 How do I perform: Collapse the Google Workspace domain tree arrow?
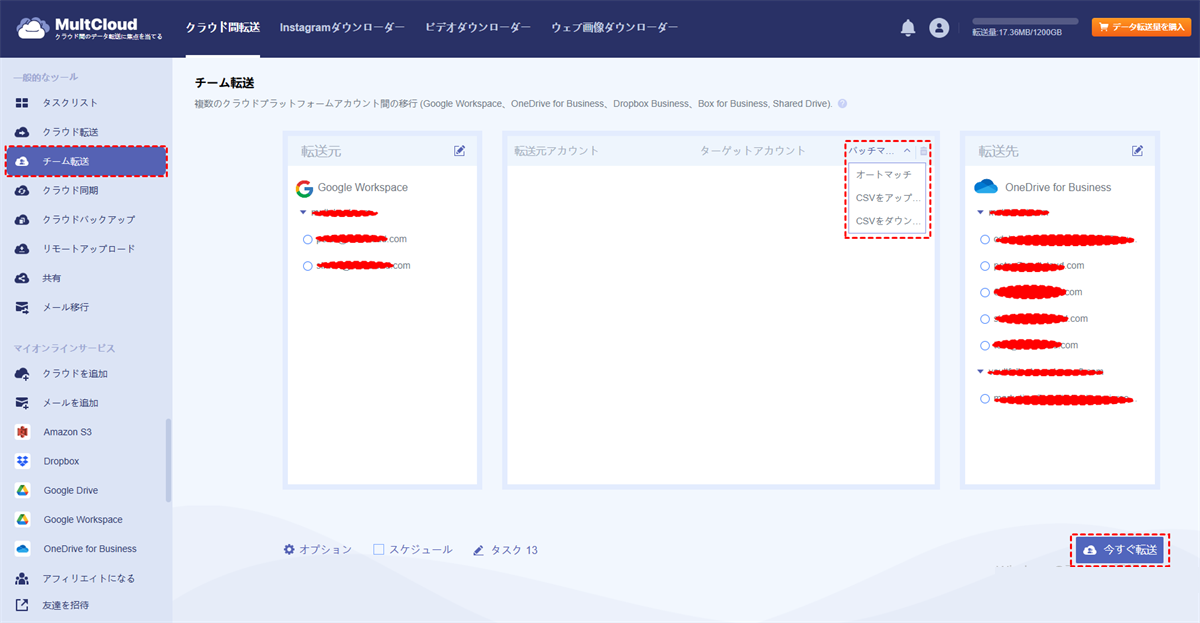303,212
